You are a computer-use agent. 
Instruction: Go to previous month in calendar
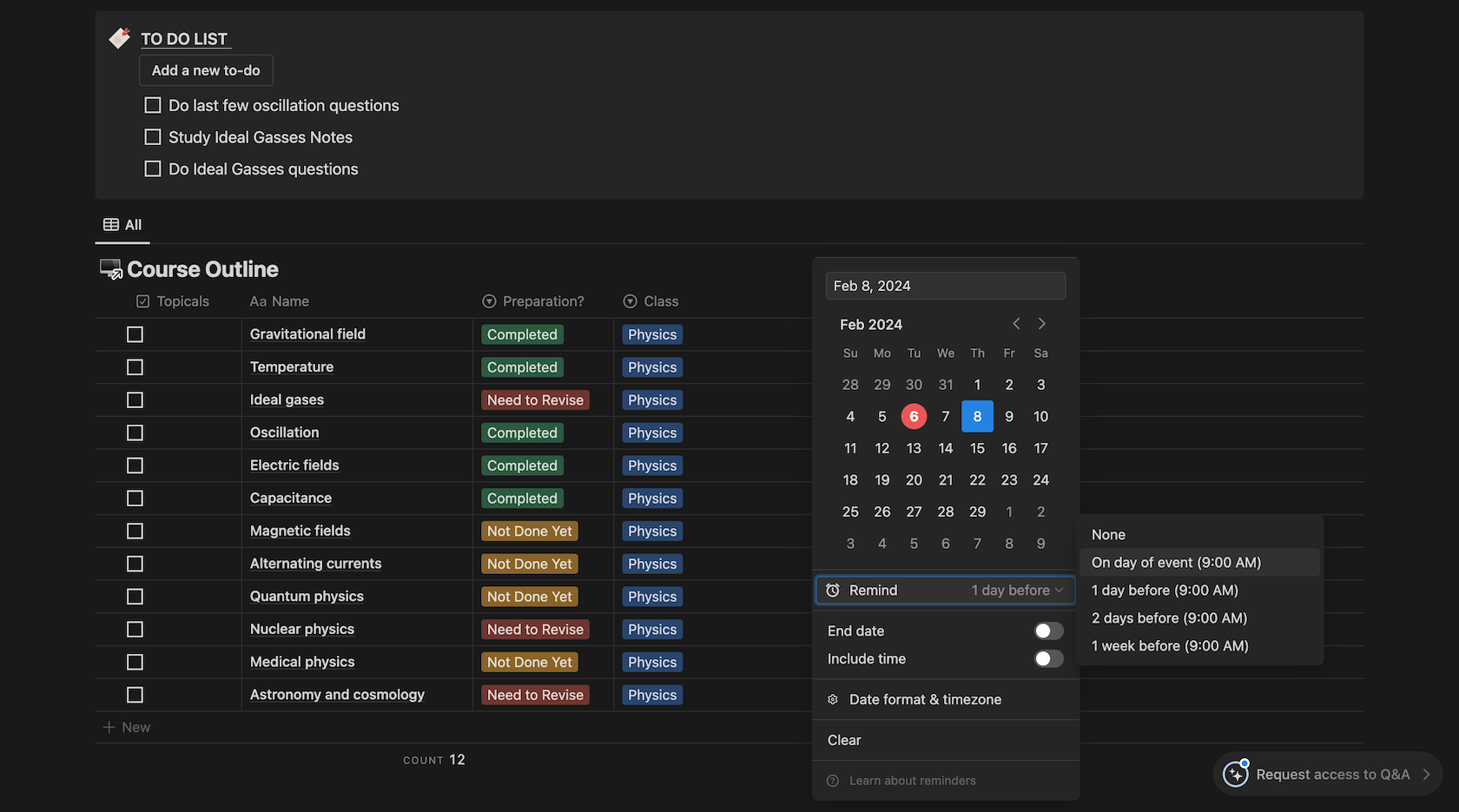1016,324
